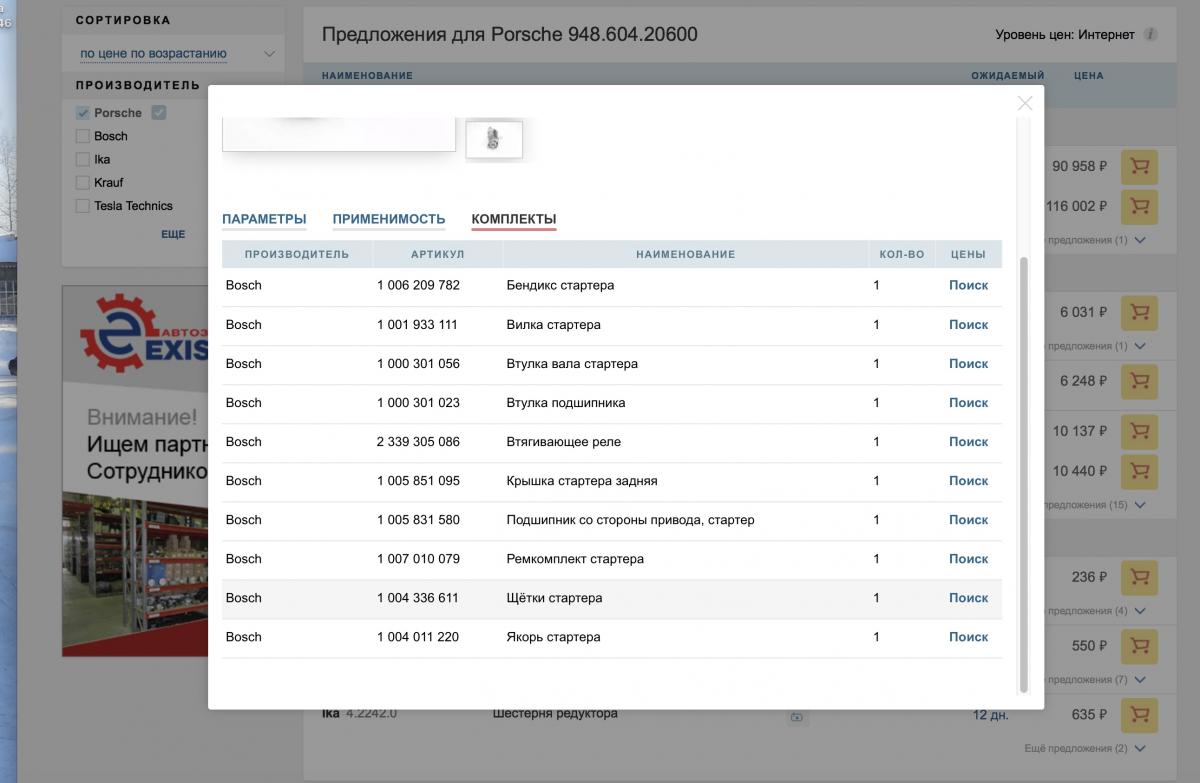Viewport: 1200px width, 783px height.
Task: Open the sort order dropdown
Action: point(177,54)
